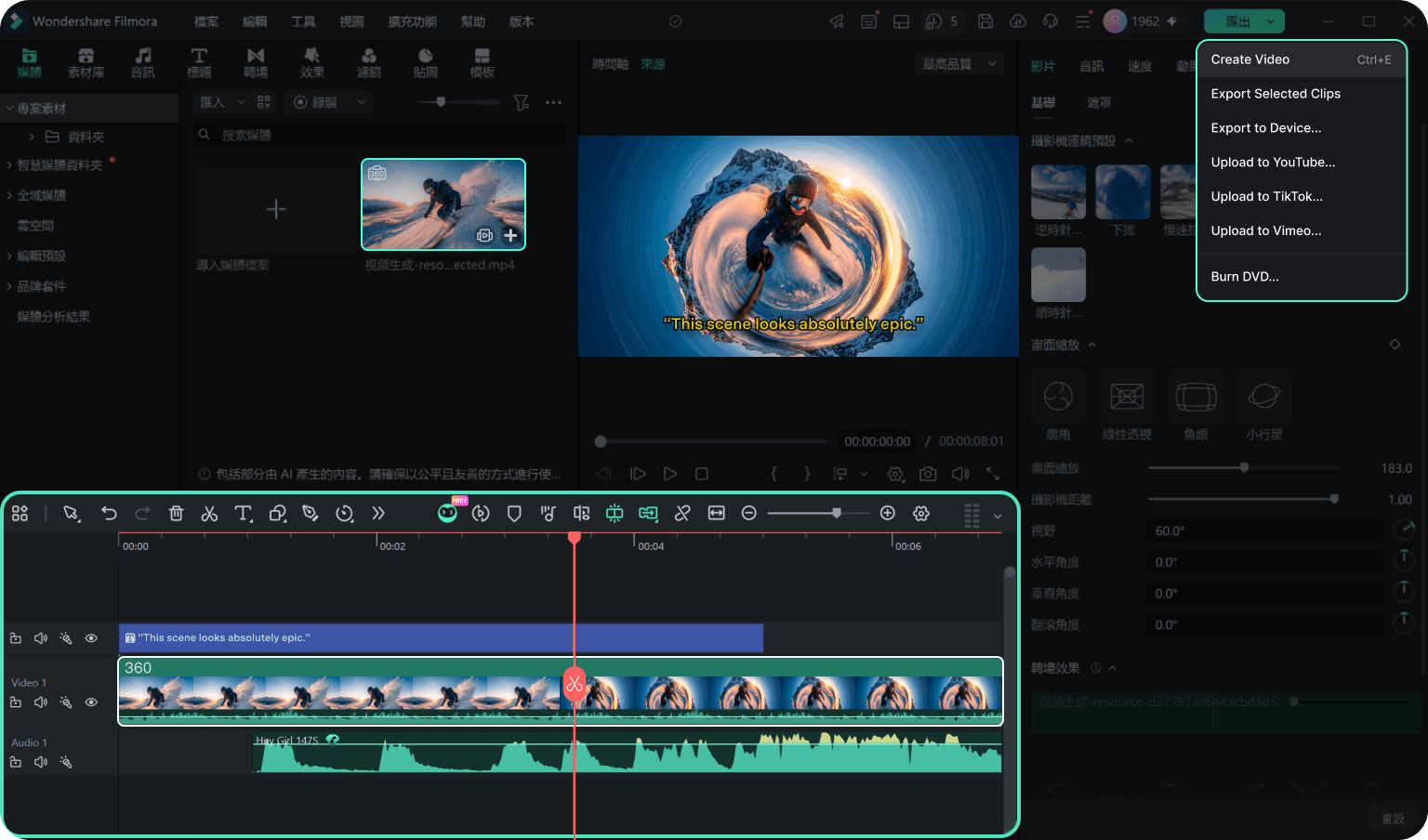Lock the Audio 1 track
This screenshot has width=1428, height=840.
pos(16,762)
